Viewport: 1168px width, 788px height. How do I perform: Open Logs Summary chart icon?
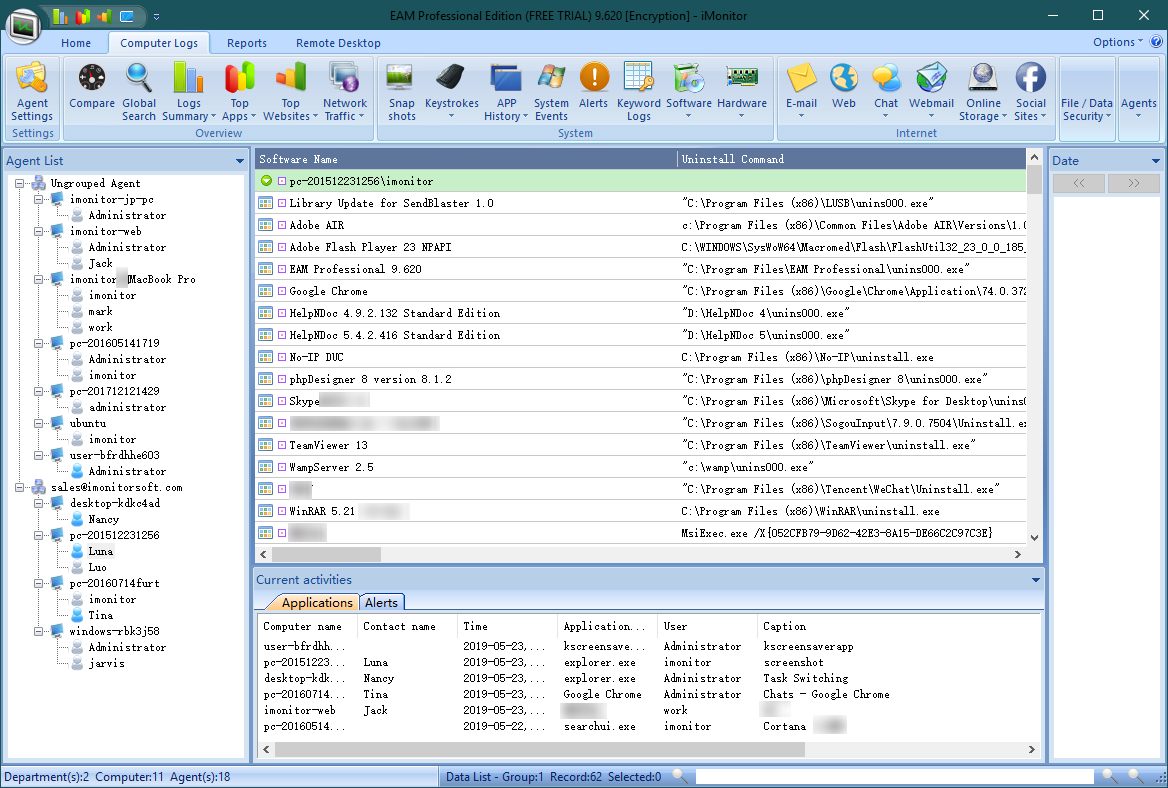188,77
